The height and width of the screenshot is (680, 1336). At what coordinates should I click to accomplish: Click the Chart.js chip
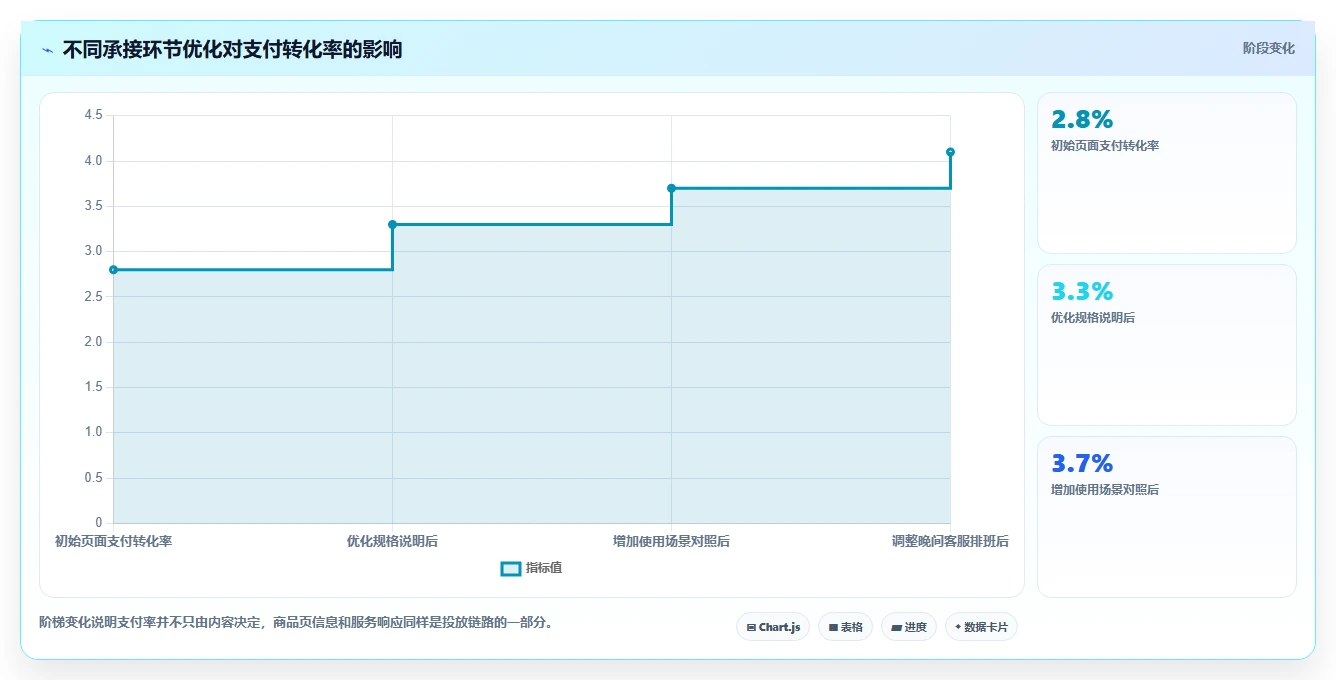point(773,627)
